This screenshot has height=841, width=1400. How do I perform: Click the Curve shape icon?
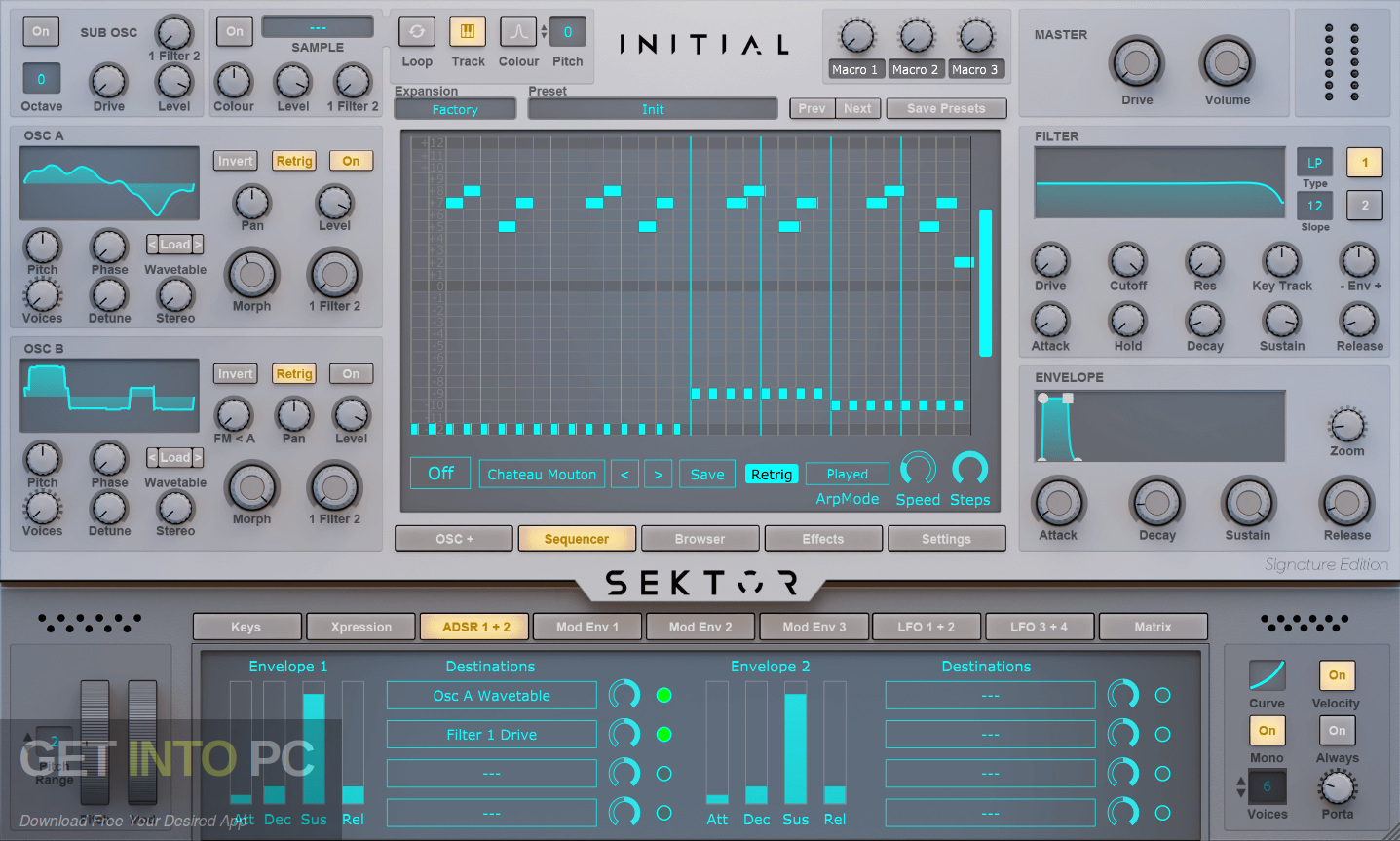(x=1267, y=675)
